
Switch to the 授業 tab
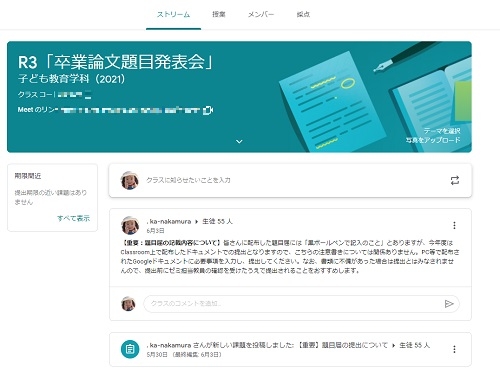click(x=219, y=14)
